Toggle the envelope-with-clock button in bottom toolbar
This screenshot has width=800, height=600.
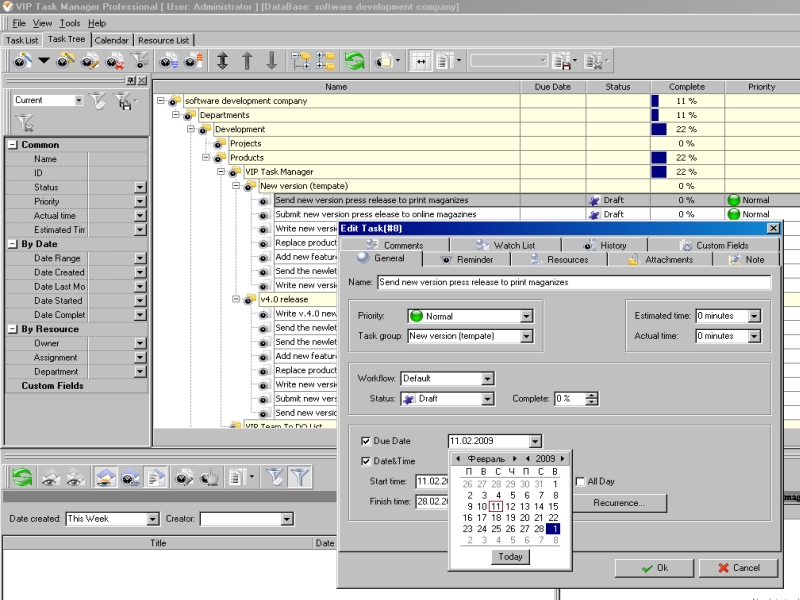[x=130, y=478]
